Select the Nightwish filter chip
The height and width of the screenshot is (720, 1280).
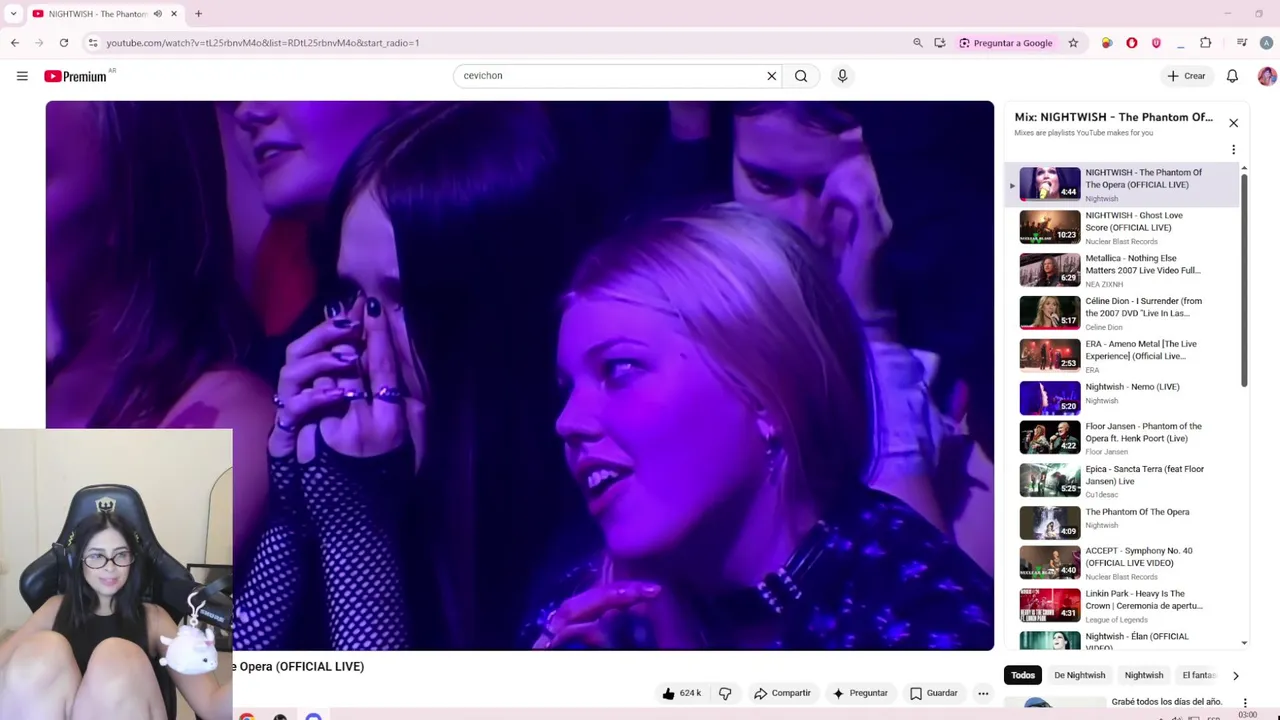point(1143,675)
